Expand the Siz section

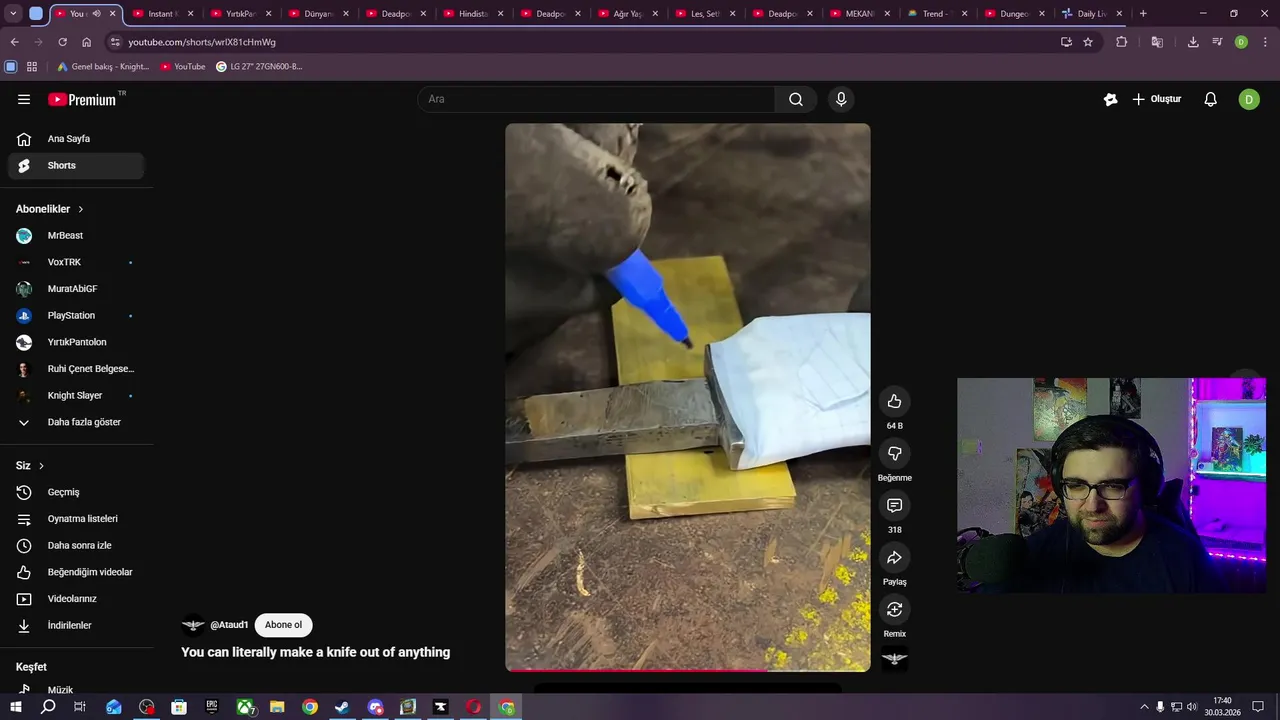(30, 466)
